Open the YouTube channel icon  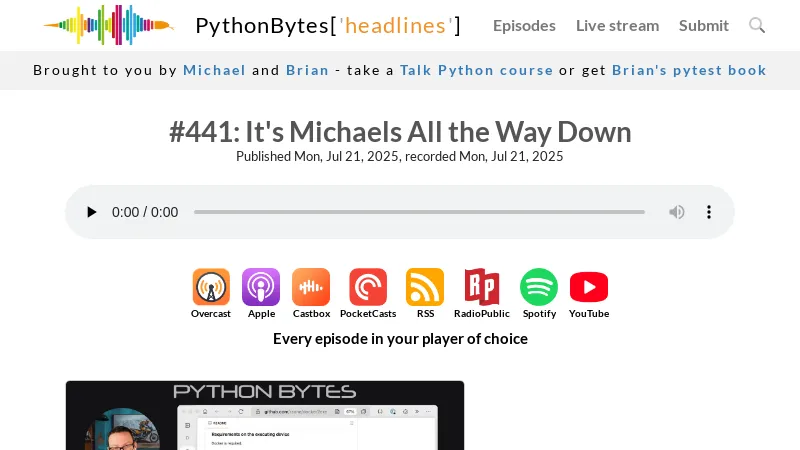point(589,287)
